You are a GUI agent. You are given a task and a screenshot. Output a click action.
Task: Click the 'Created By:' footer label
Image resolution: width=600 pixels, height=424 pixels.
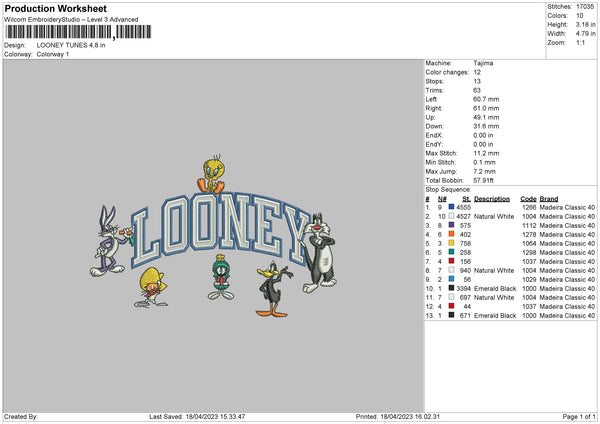pyautogui.click(x=21, y=416)
